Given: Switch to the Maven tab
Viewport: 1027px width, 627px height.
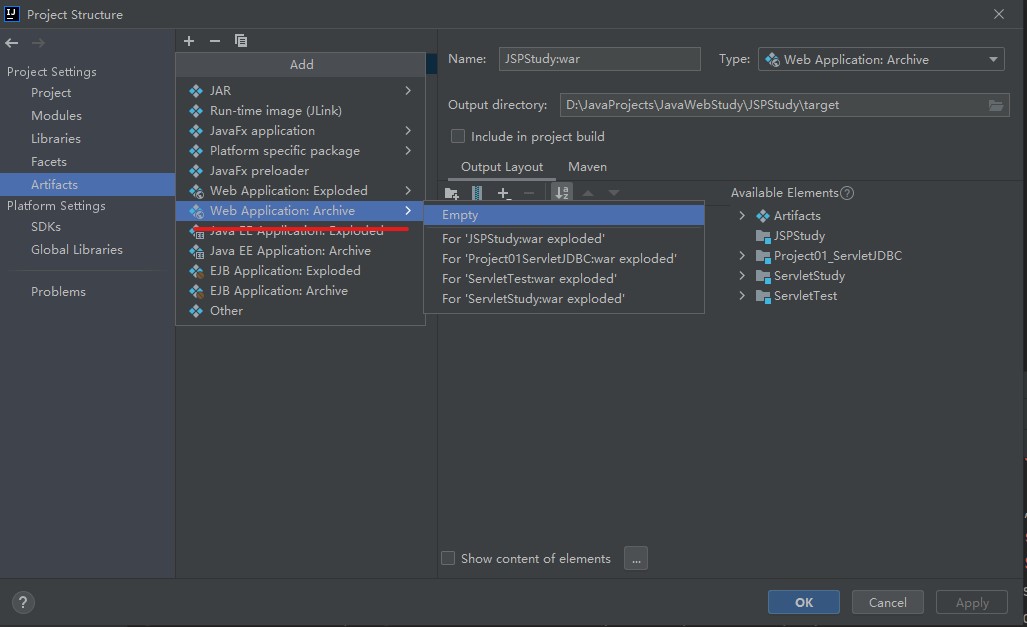Looking at the screenshot, I should (588, 167).
